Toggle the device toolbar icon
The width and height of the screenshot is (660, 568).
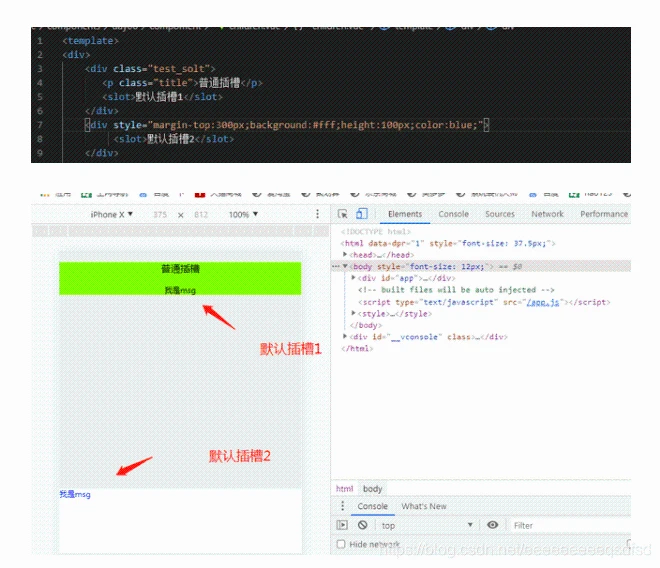point(362,214)
